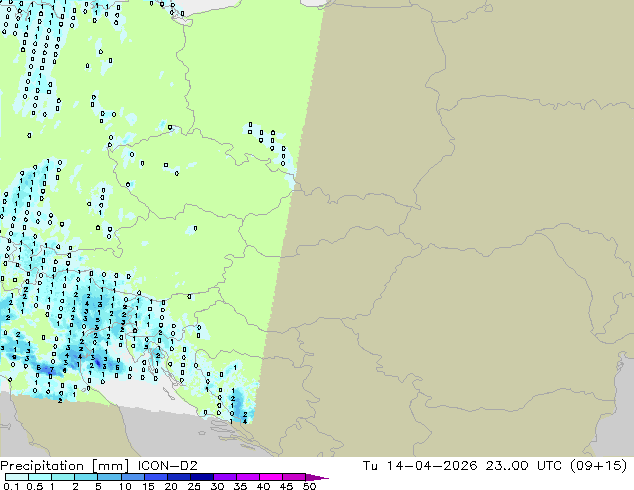This screenshot has width=634, height=490.
Task: Click the legend arrow tip above 50
Action: [317, 477]
